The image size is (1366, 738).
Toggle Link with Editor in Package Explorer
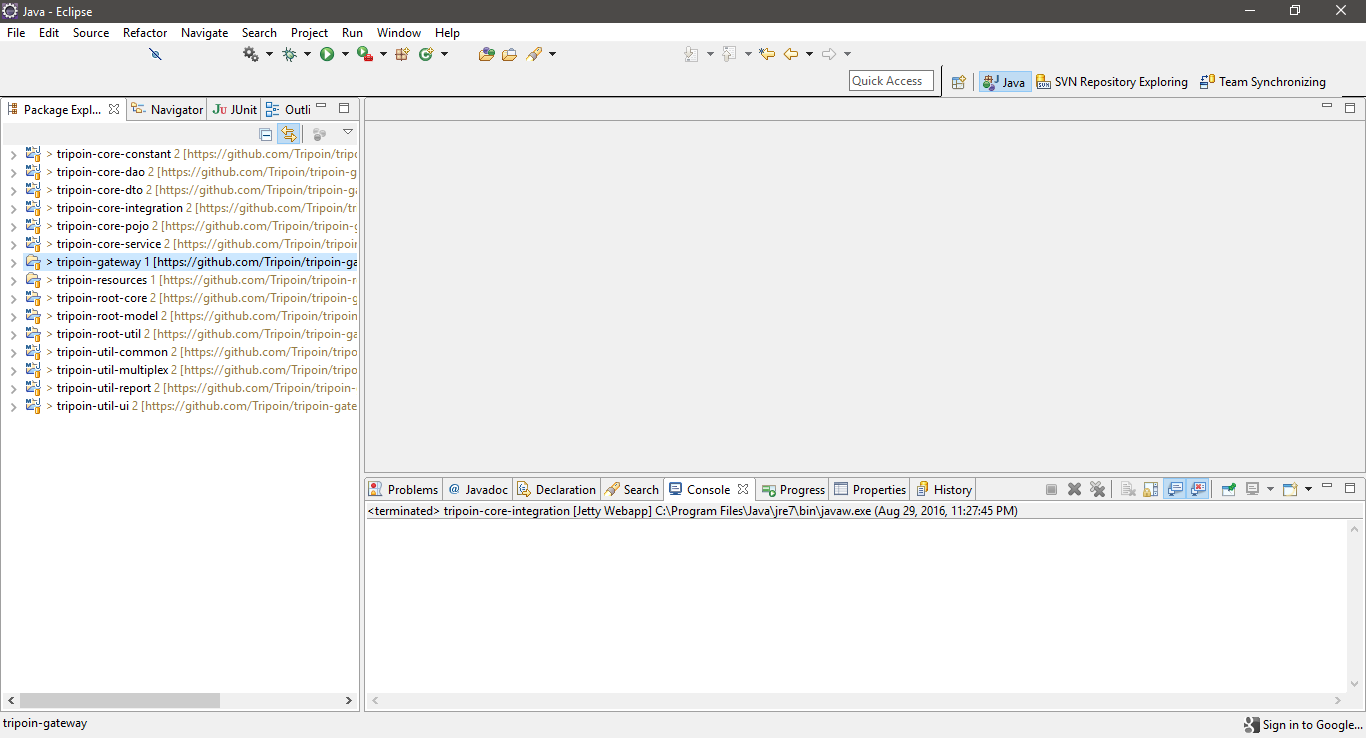click(289, 134)
